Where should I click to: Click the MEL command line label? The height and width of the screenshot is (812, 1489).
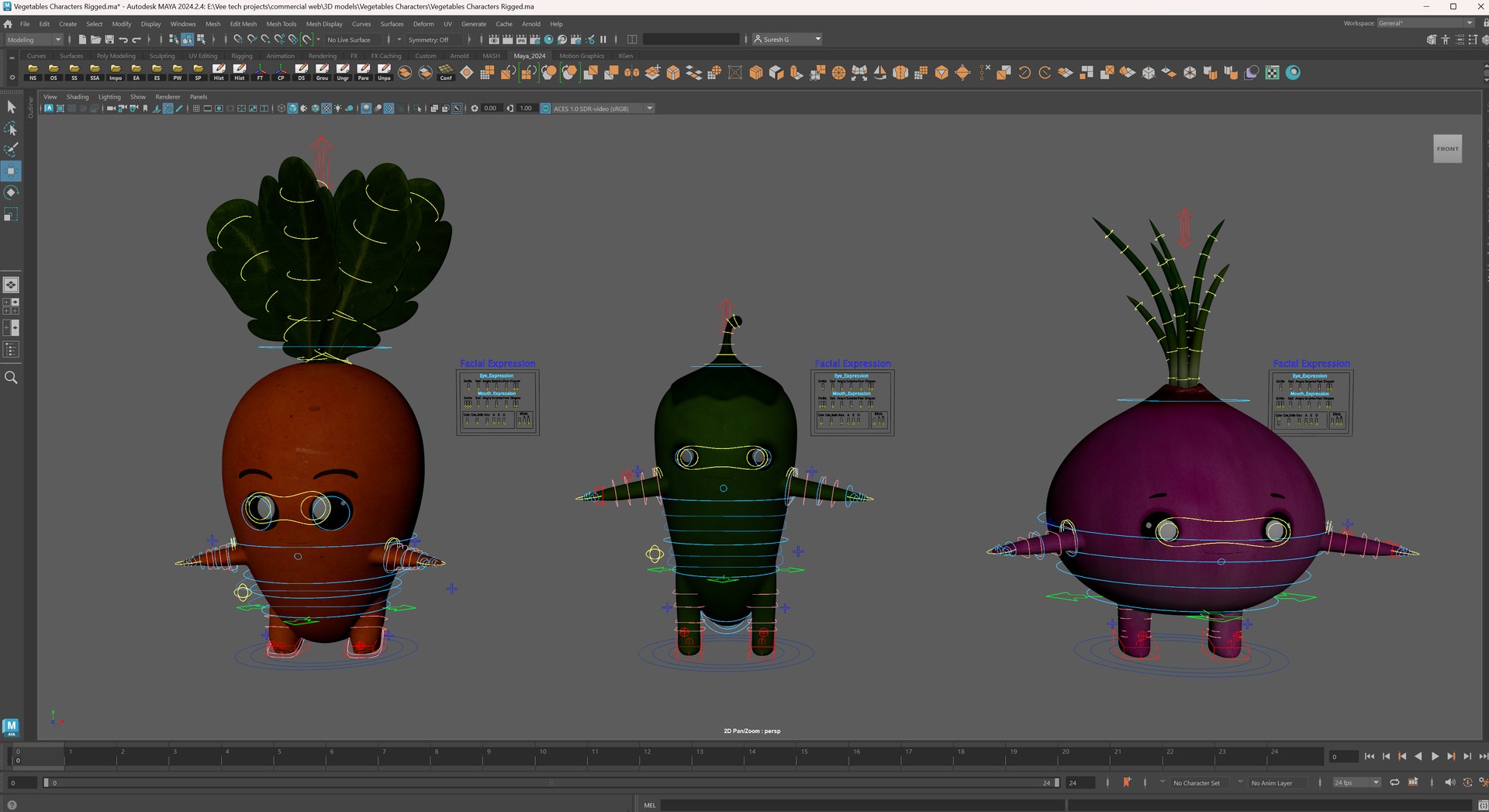tap(650, 805)
